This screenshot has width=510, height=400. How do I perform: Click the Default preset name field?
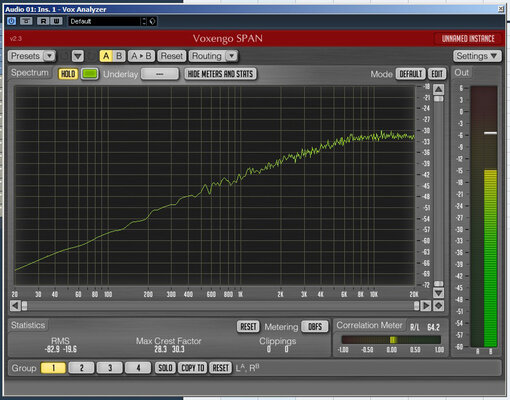[x=105, y=21]
